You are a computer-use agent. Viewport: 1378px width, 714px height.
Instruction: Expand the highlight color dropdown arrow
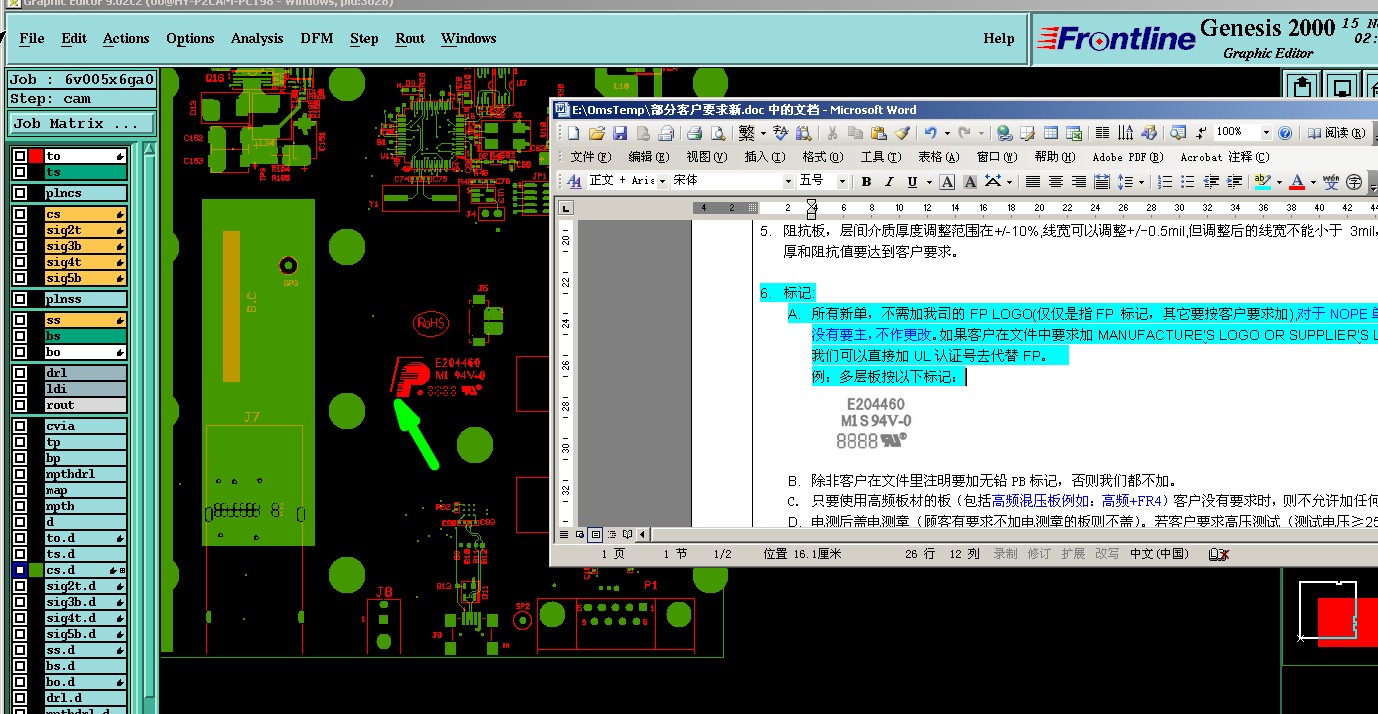1279,182
